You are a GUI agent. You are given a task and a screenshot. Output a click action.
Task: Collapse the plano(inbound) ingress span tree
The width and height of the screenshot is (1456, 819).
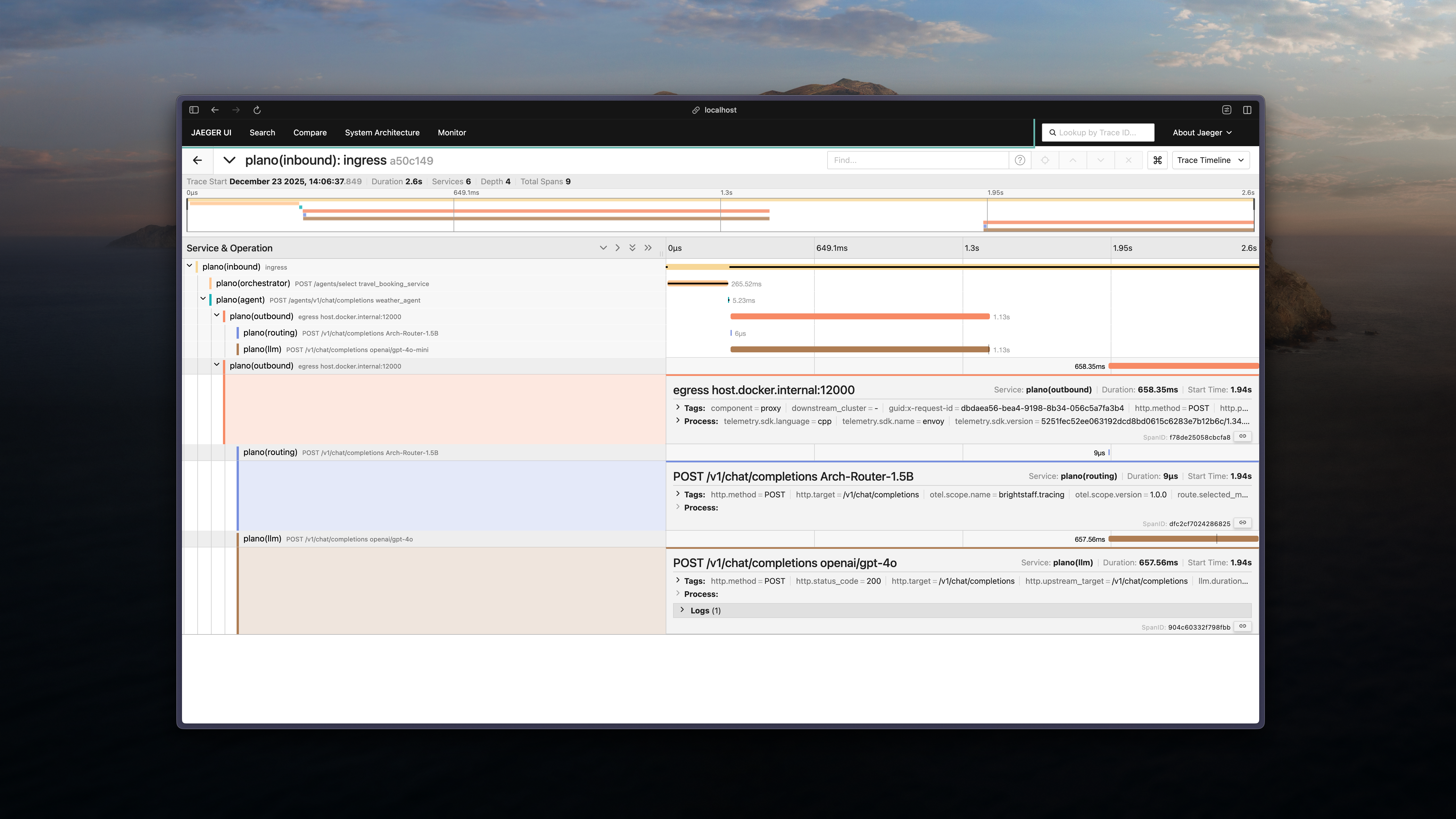[190, 266]
